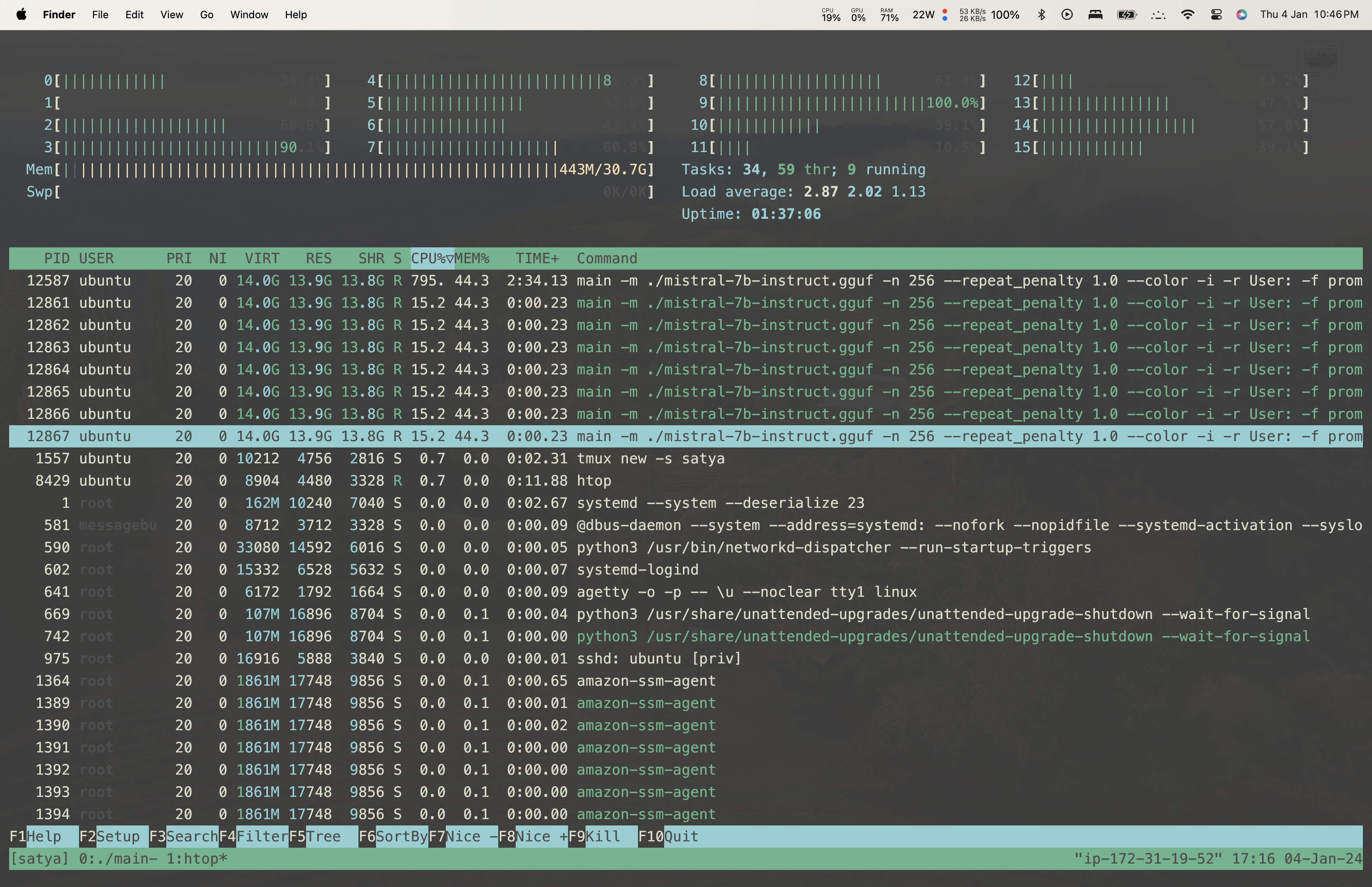
Task: Select the tmux new -s satya process row
Action: 651,459
